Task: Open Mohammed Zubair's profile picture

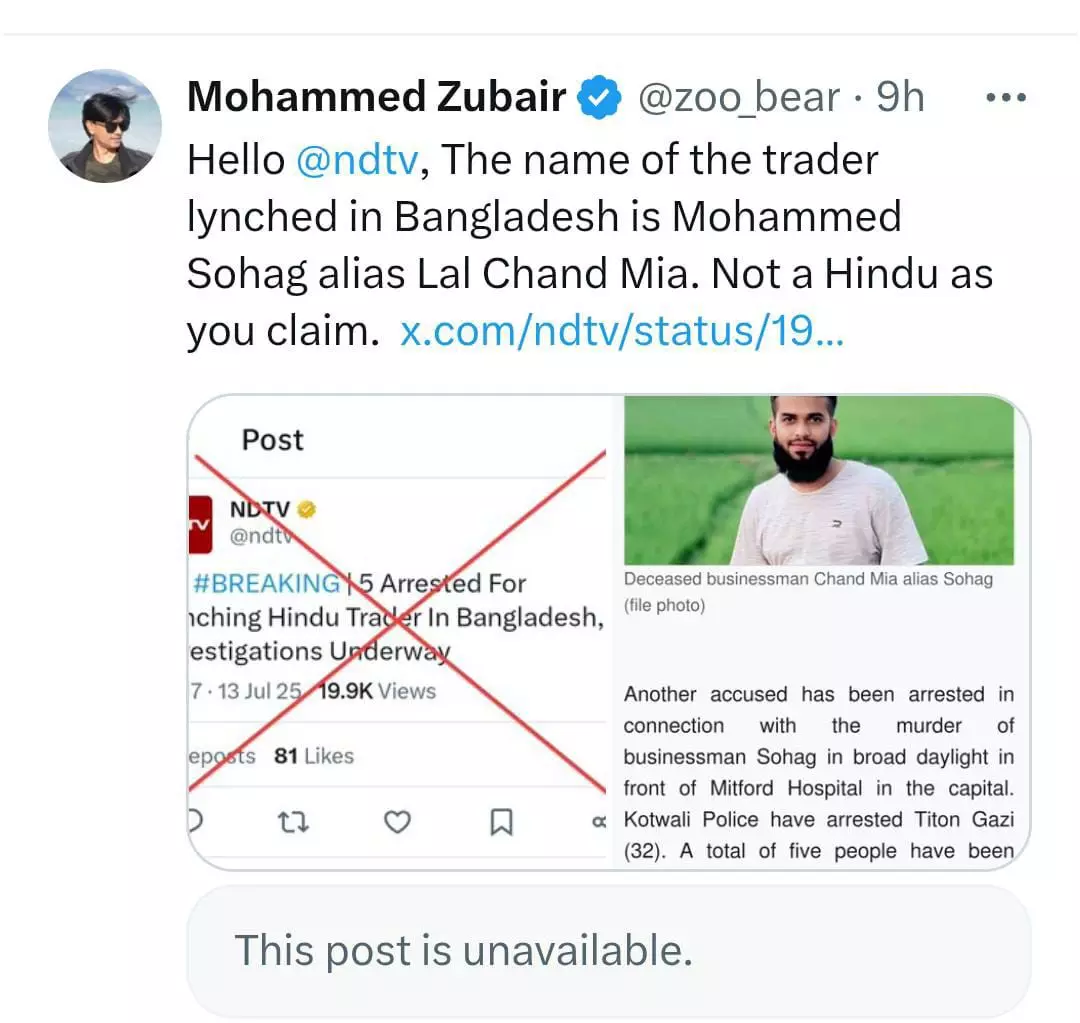Action: click(x=105, y=126)
